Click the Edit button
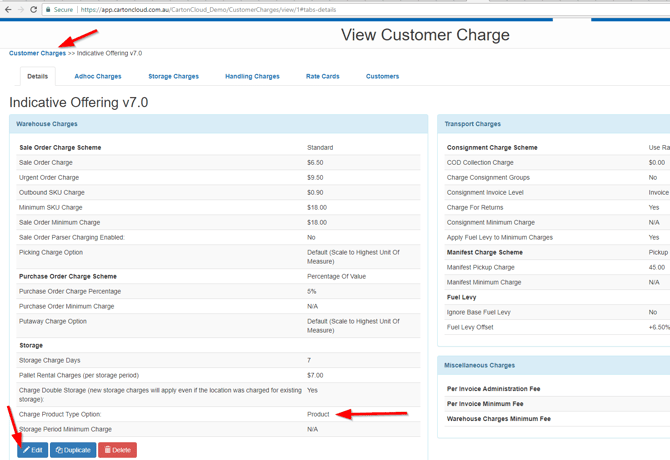Image resolution: width=670 pixels, height=460 pixels. [32, 450]
